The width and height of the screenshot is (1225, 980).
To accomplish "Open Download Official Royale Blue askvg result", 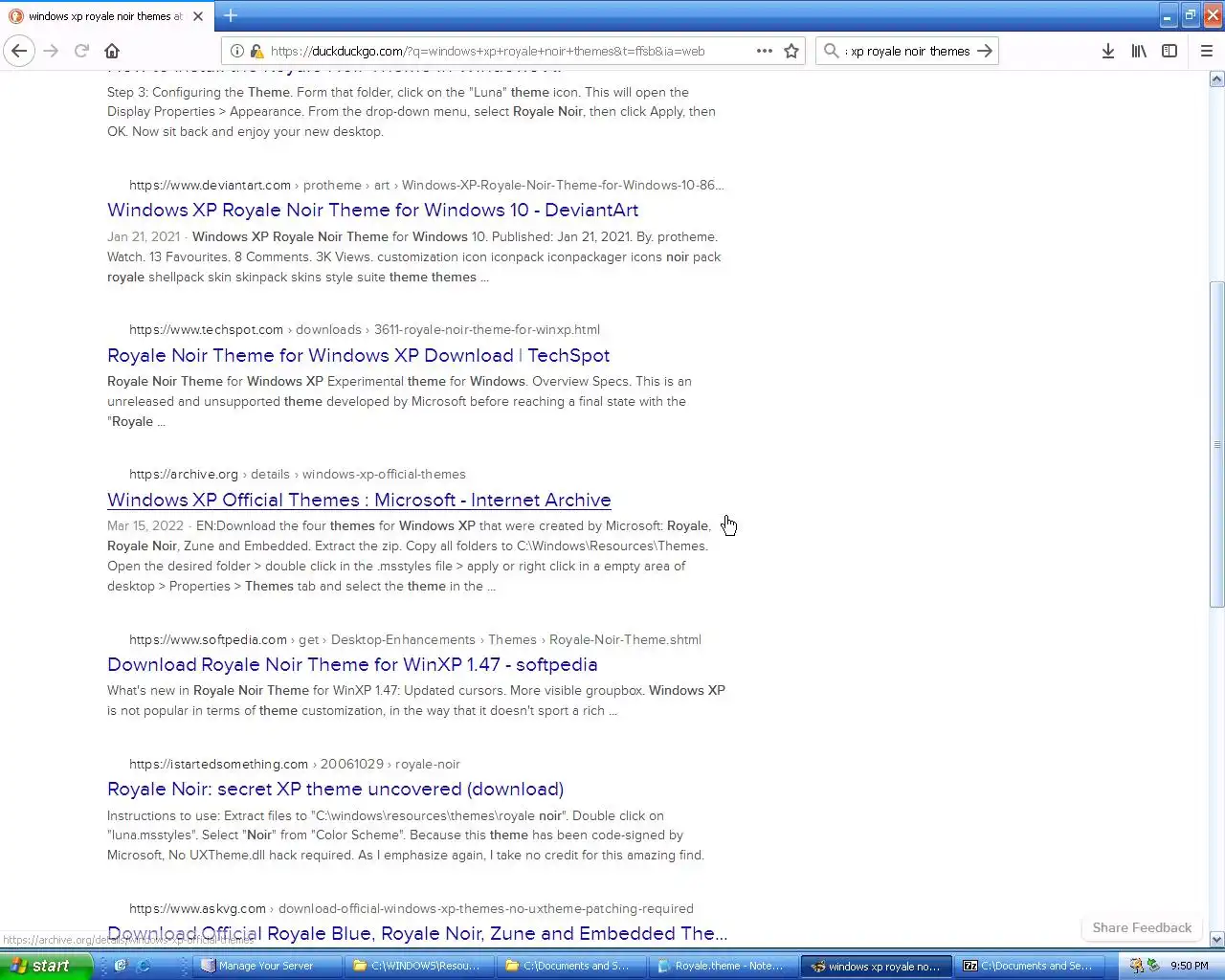I will click(x=417, y=933).
